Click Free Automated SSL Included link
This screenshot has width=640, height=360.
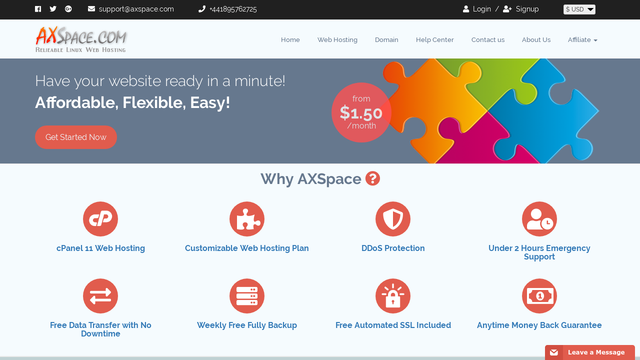(x=393, y=325)
